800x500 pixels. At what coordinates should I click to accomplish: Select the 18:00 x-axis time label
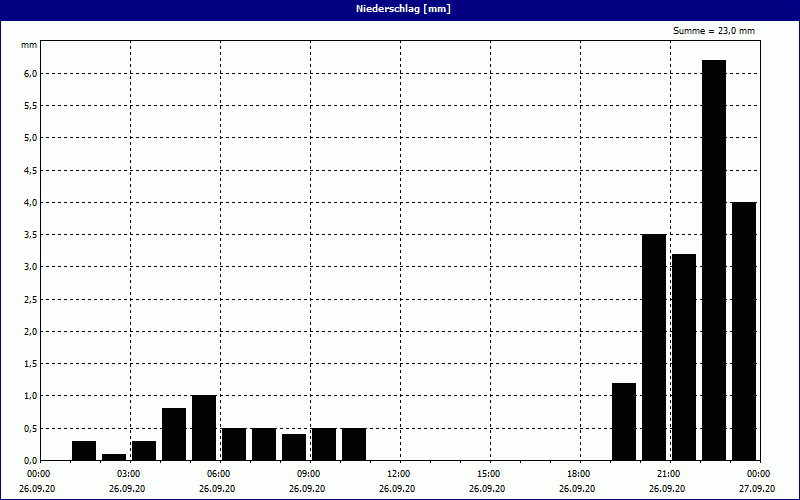point(578,474)
